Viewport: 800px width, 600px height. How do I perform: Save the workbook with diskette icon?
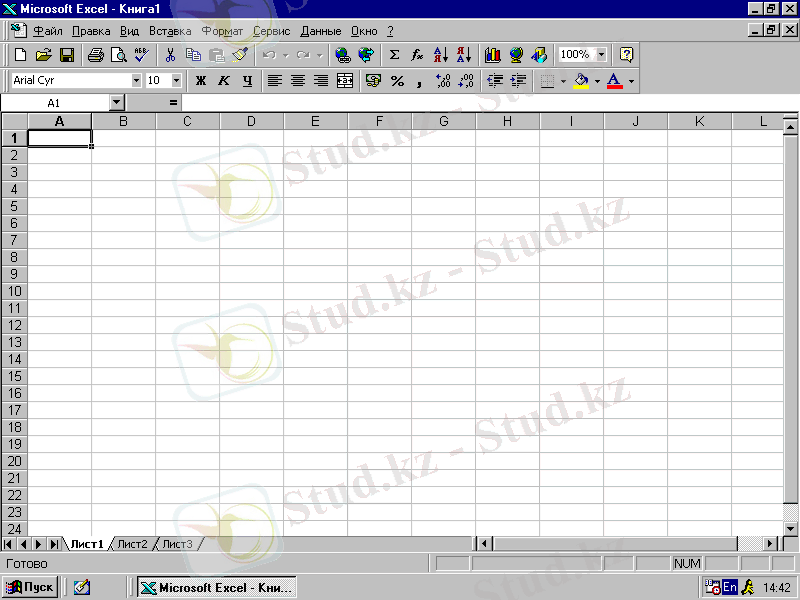[67, 55]
